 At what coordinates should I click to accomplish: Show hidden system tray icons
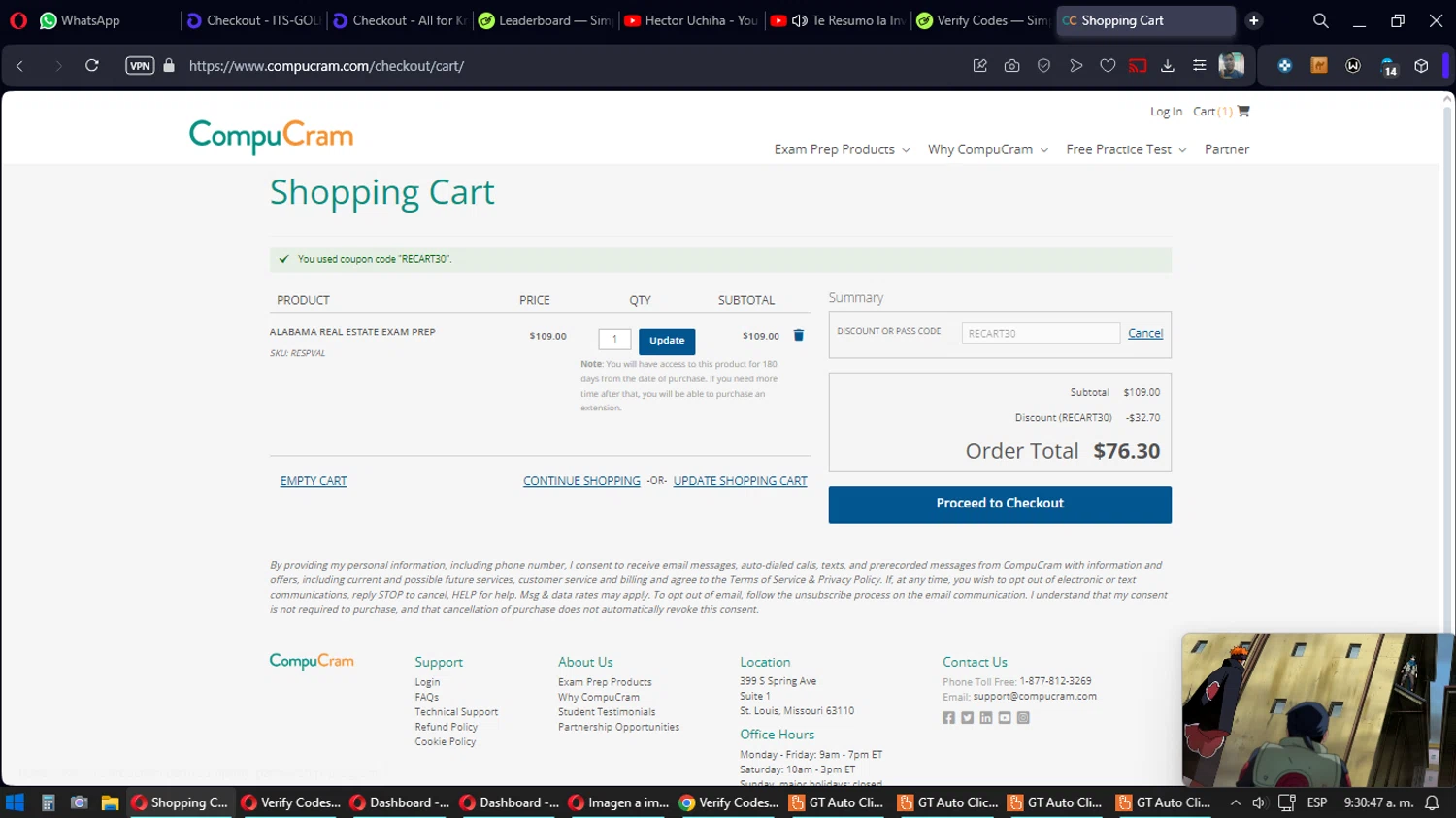(1235, 802)
